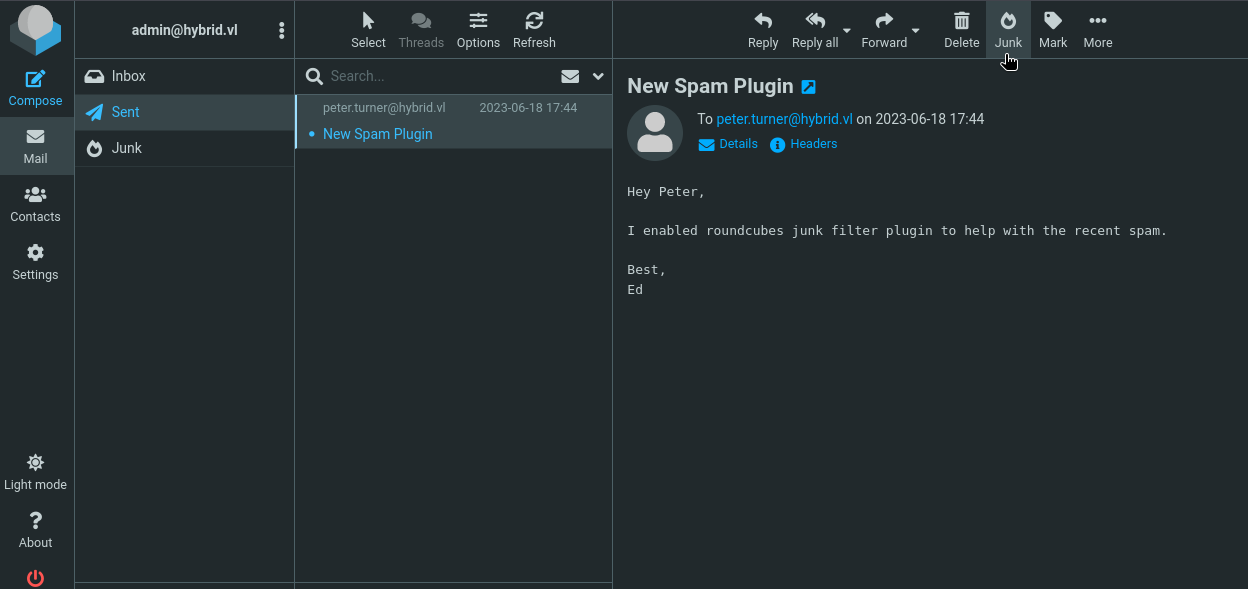Screen dimensions: 1248x589
Task: Click the peter.turner@hybrid.vl recipient link in the message header
Action: point(785,119)
